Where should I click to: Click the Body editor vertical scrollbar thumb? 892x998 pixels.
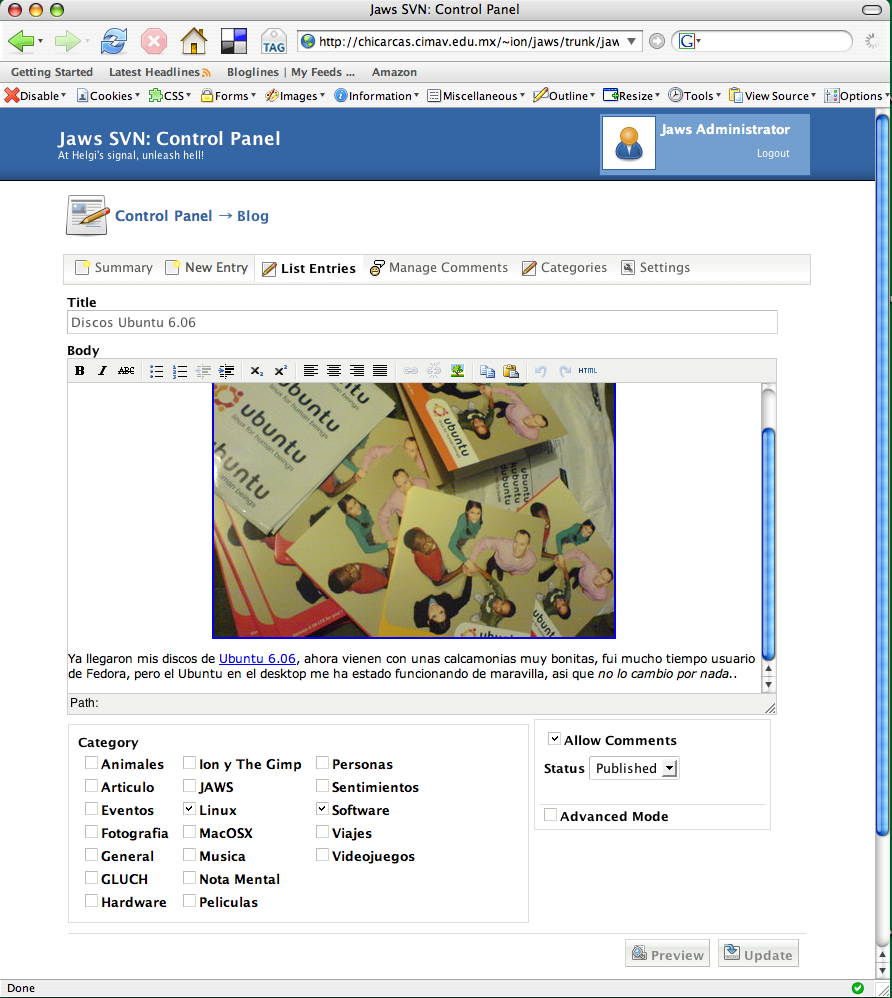pyautogui.click(x=768, y=544)
